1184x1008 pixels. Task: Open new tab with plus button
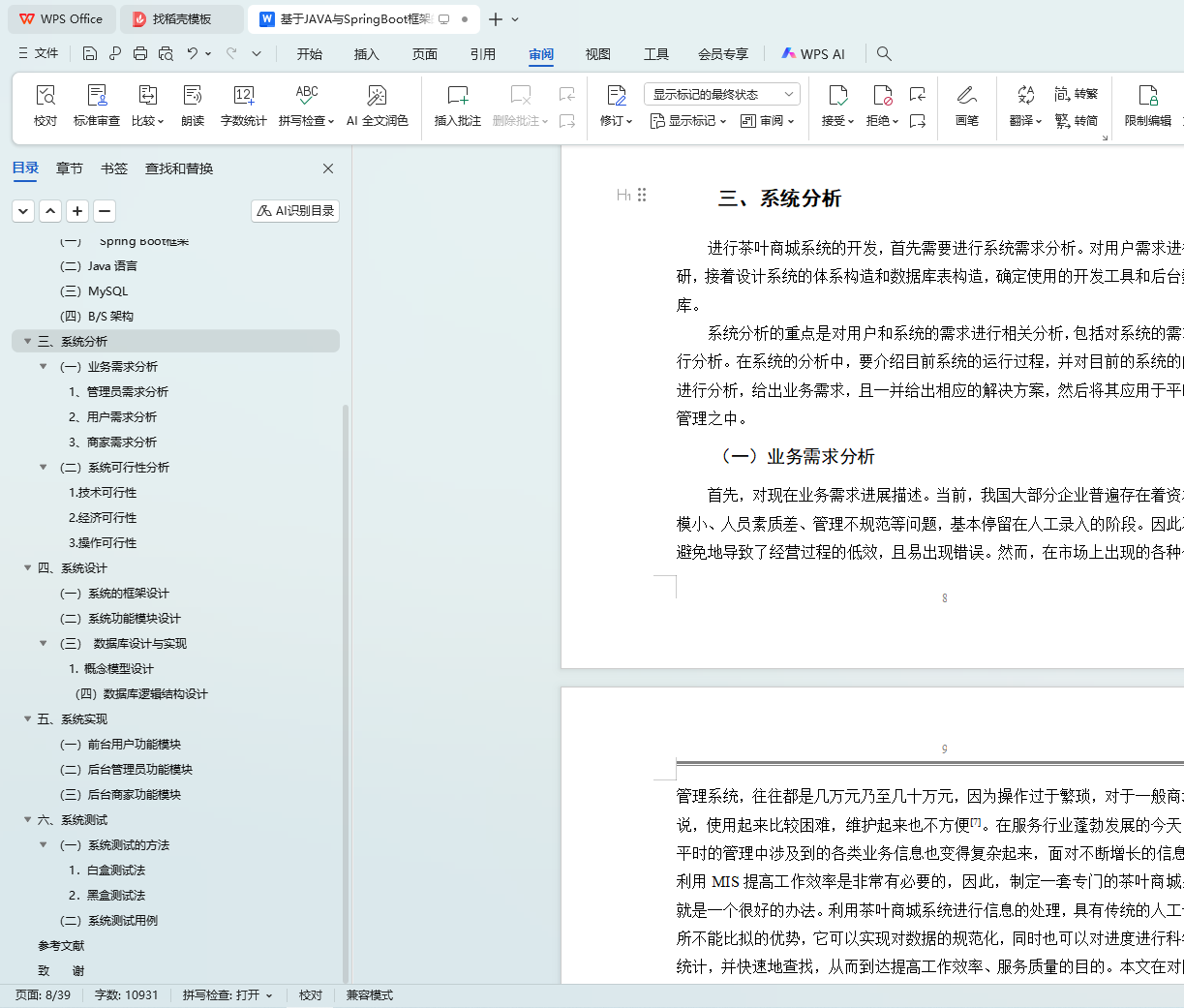(496, 19)
